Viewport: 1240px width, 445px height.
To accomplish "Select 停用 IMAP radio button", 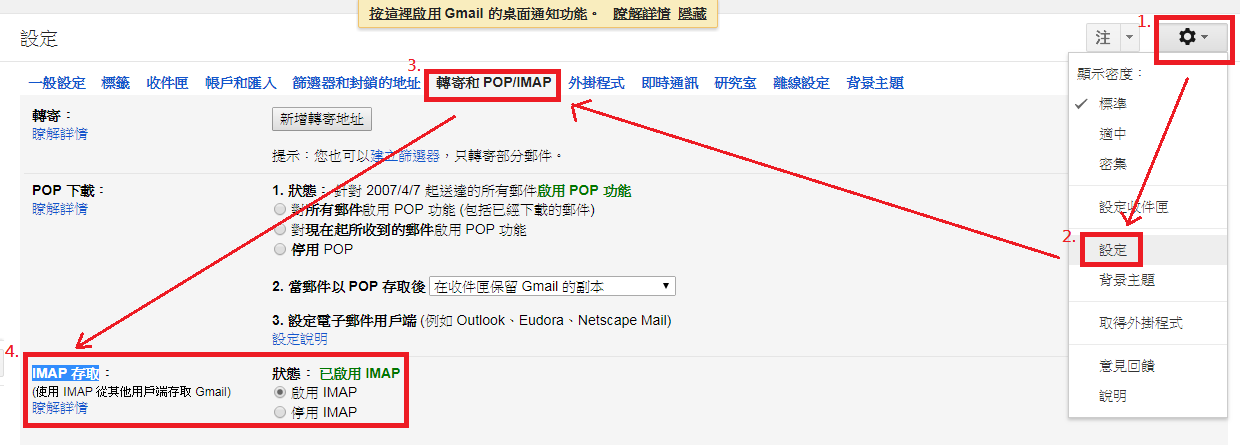I will (280, 412).
